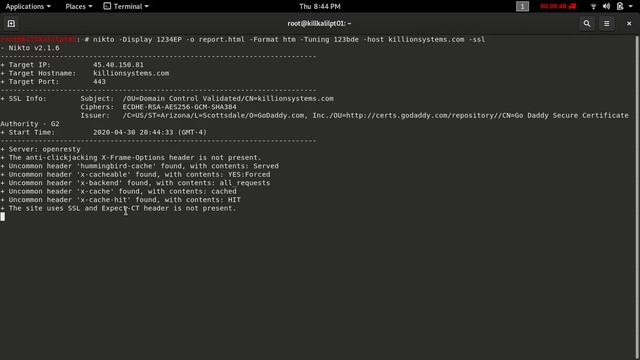Click the 'x-cacheable' header line
This screenshot has height=360, width=640.
point(136,175)
